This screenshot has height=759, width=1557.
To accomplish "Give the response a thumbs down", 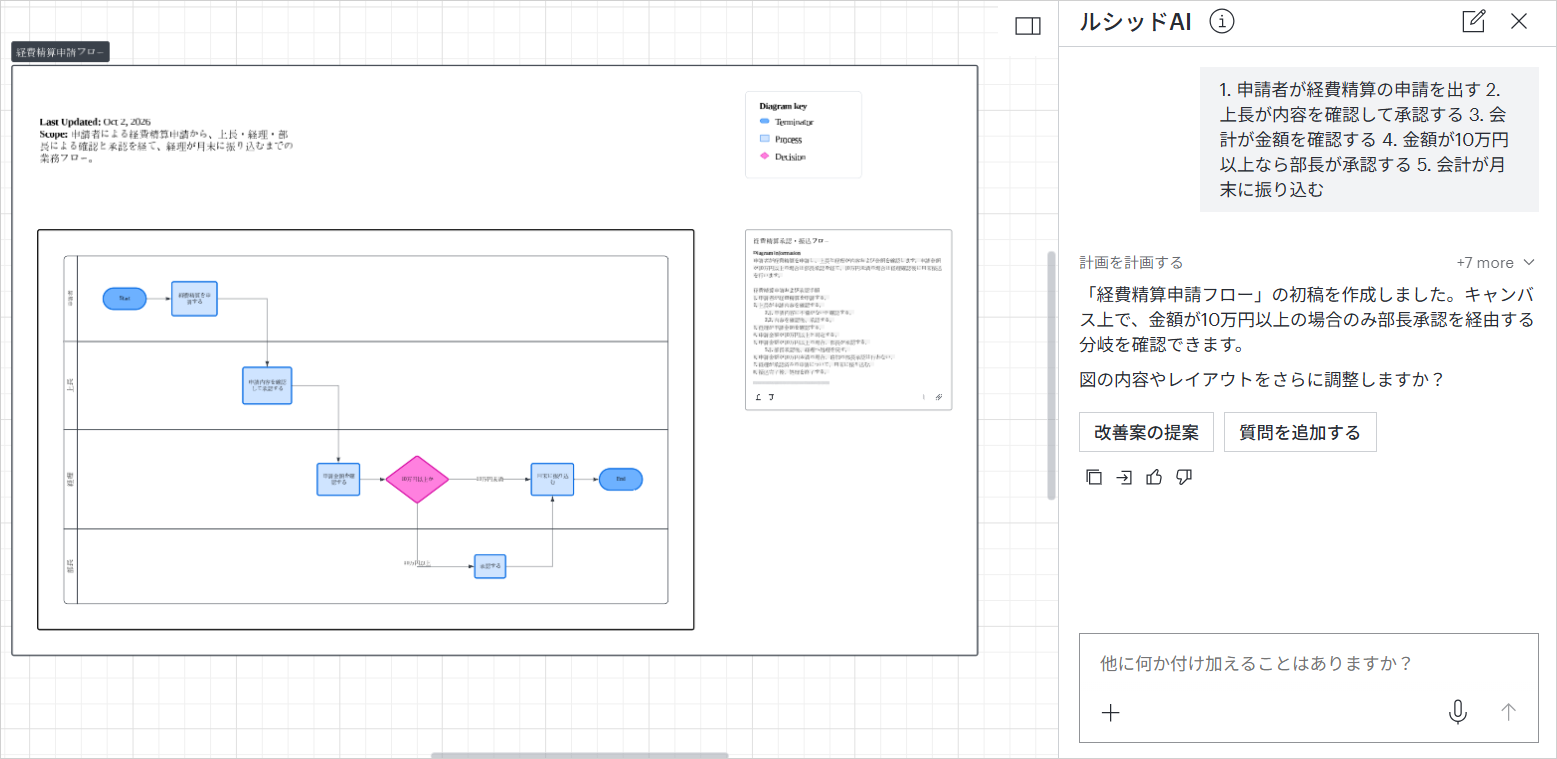I will 1184,477.
